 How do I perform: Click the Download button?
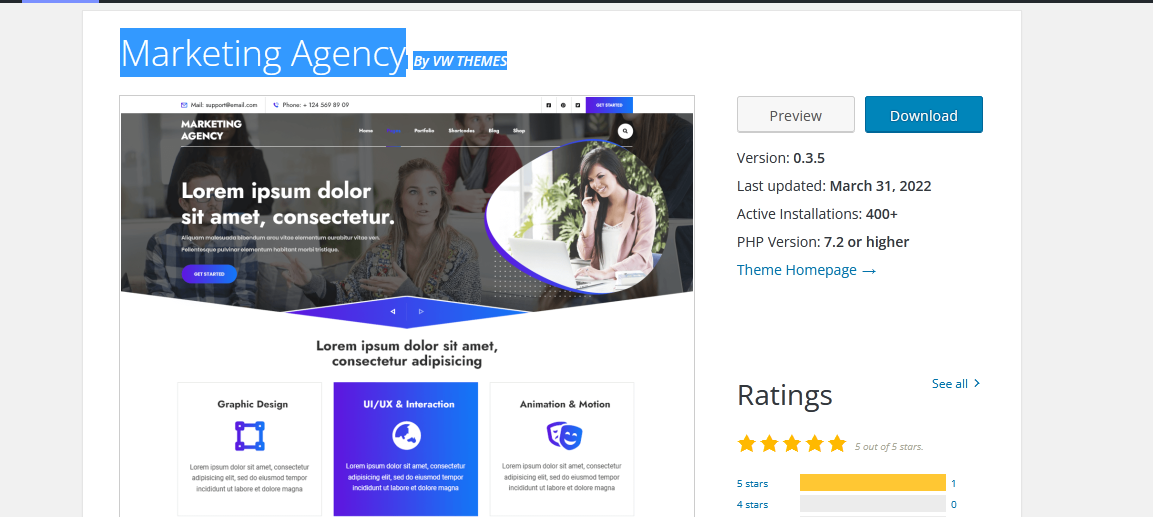click(x=924, y=115)
